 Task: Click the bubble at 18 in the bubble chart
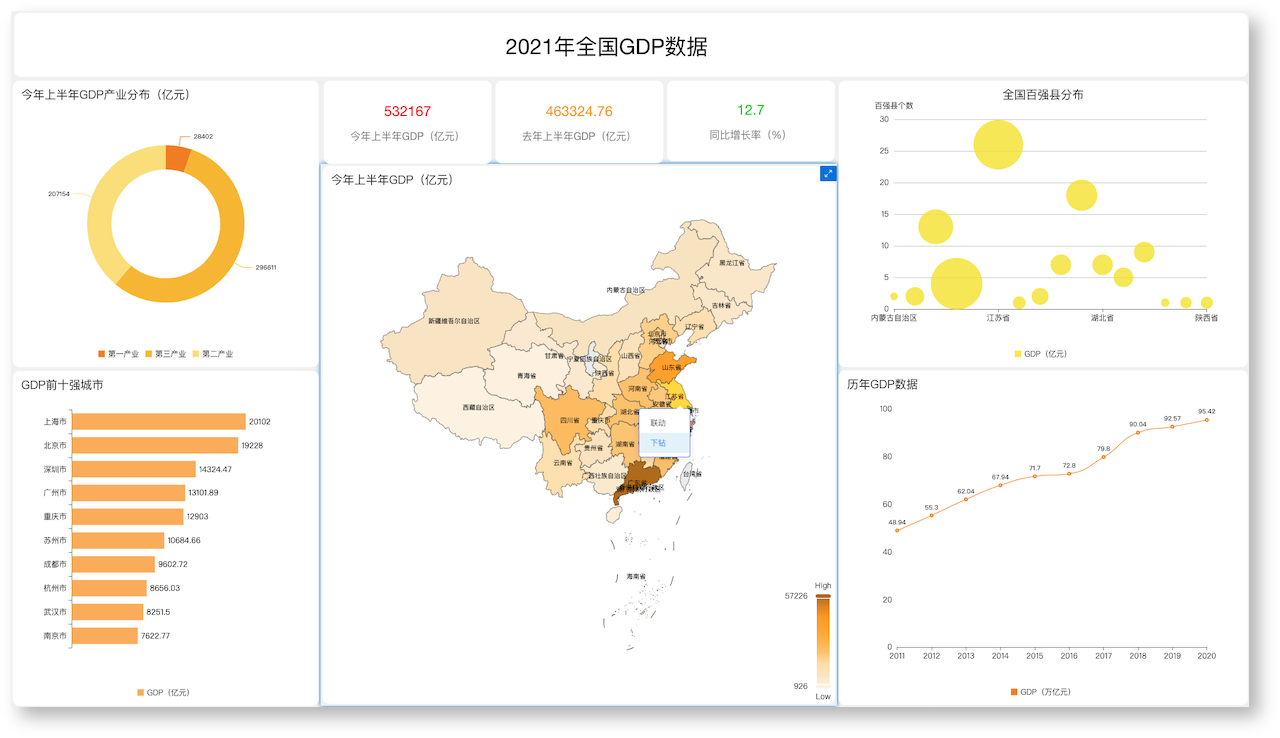click(1081, 195)
